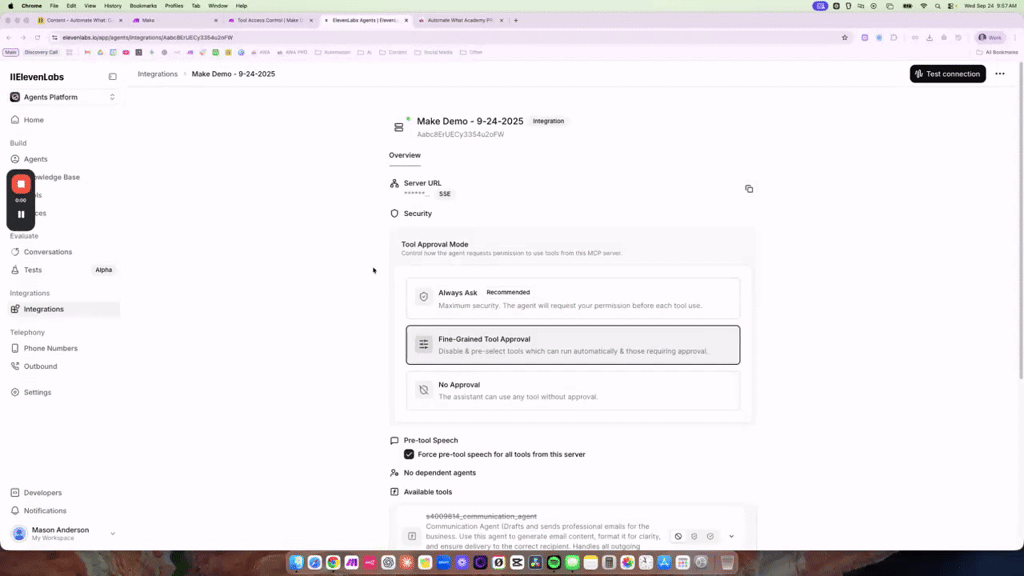This screenshot has width=1024, height=576.
Task: Close the ElevenLabs Agents browser tab
Action: coord(406,20)
